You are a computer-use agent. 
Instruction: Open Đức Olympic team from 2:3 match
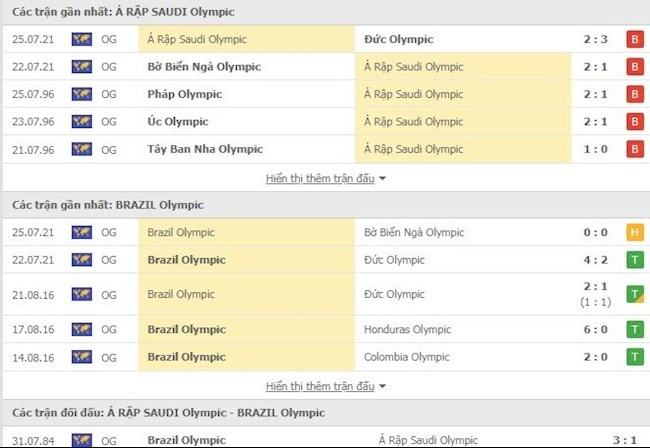(x=399, y=40)
